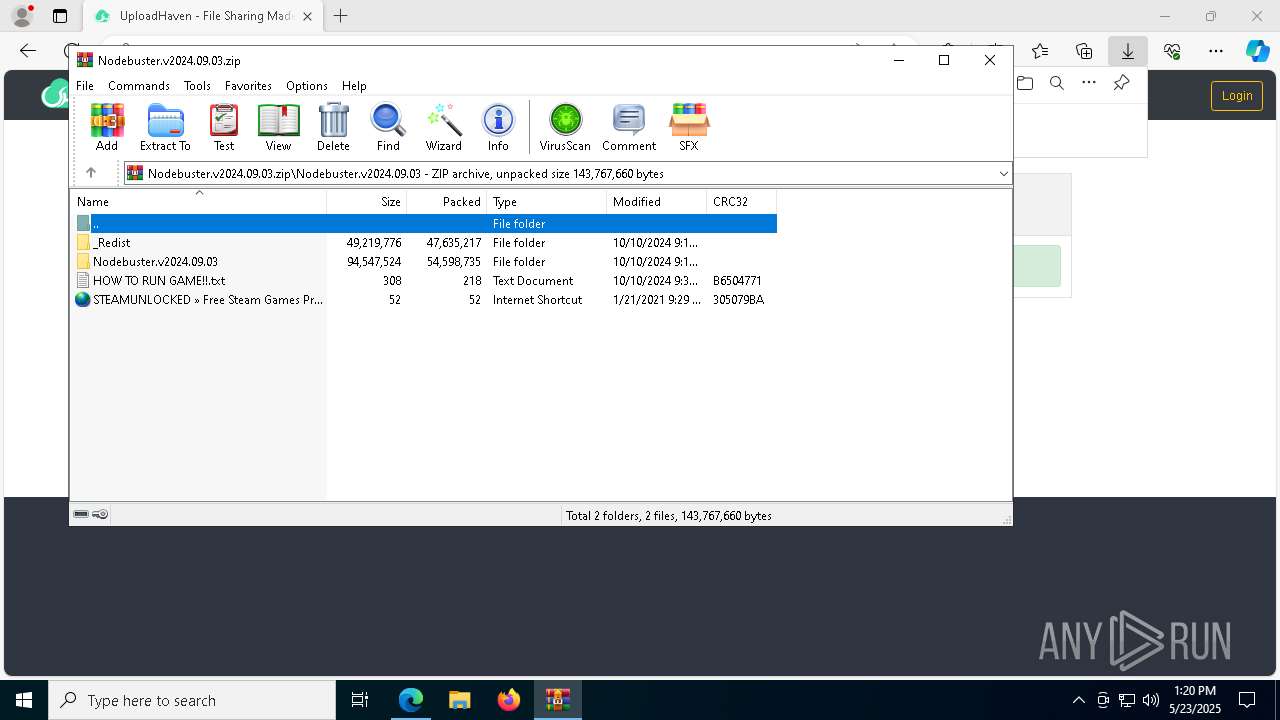Open Firefox from taskbar
The height and width of the screenshot is (720, 1280).
(x=509, y=700)
